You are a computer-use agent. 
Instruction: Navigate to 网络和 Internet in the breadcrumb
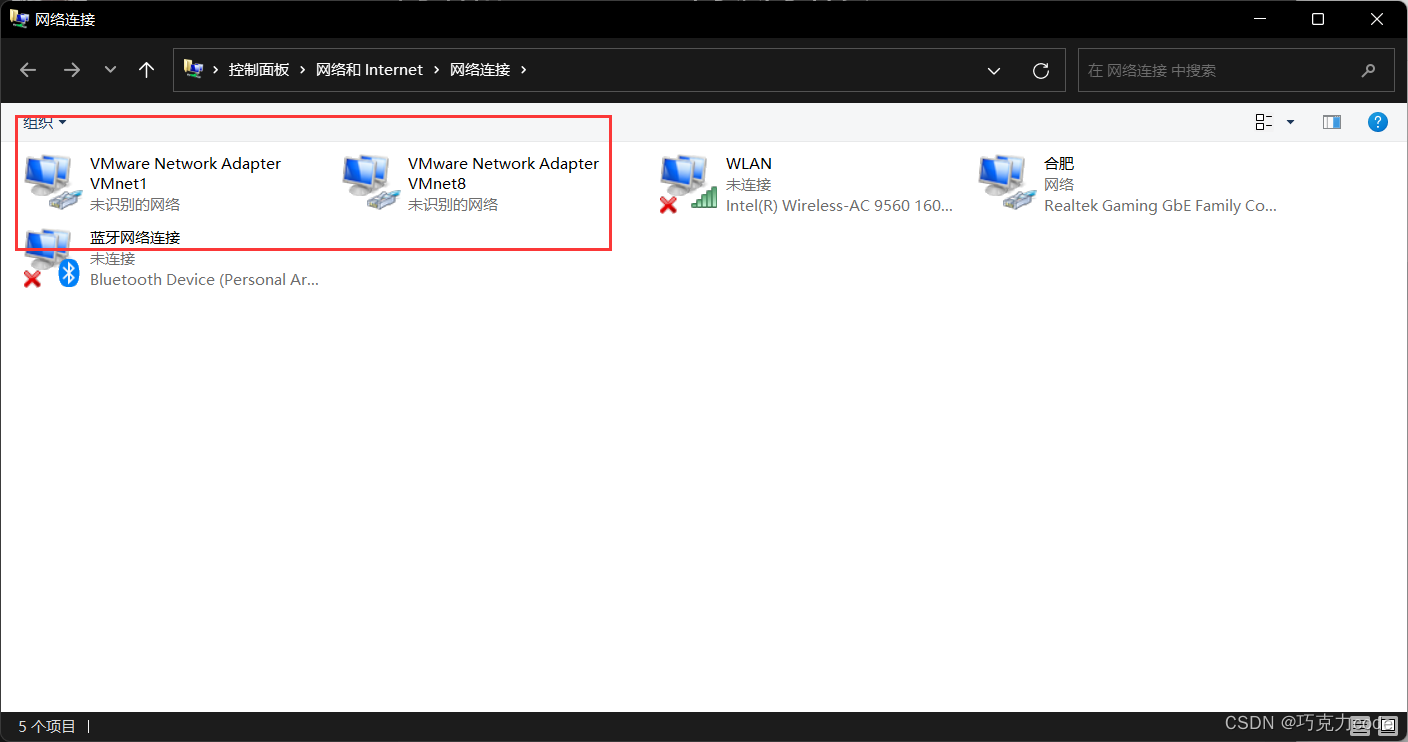coord(370,70)
